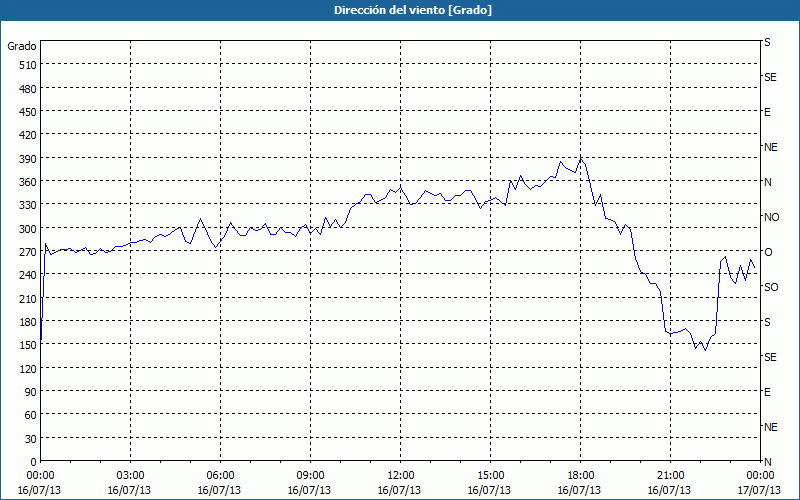
Task: Click the 420 degree axis label
Action: [28, 135]
